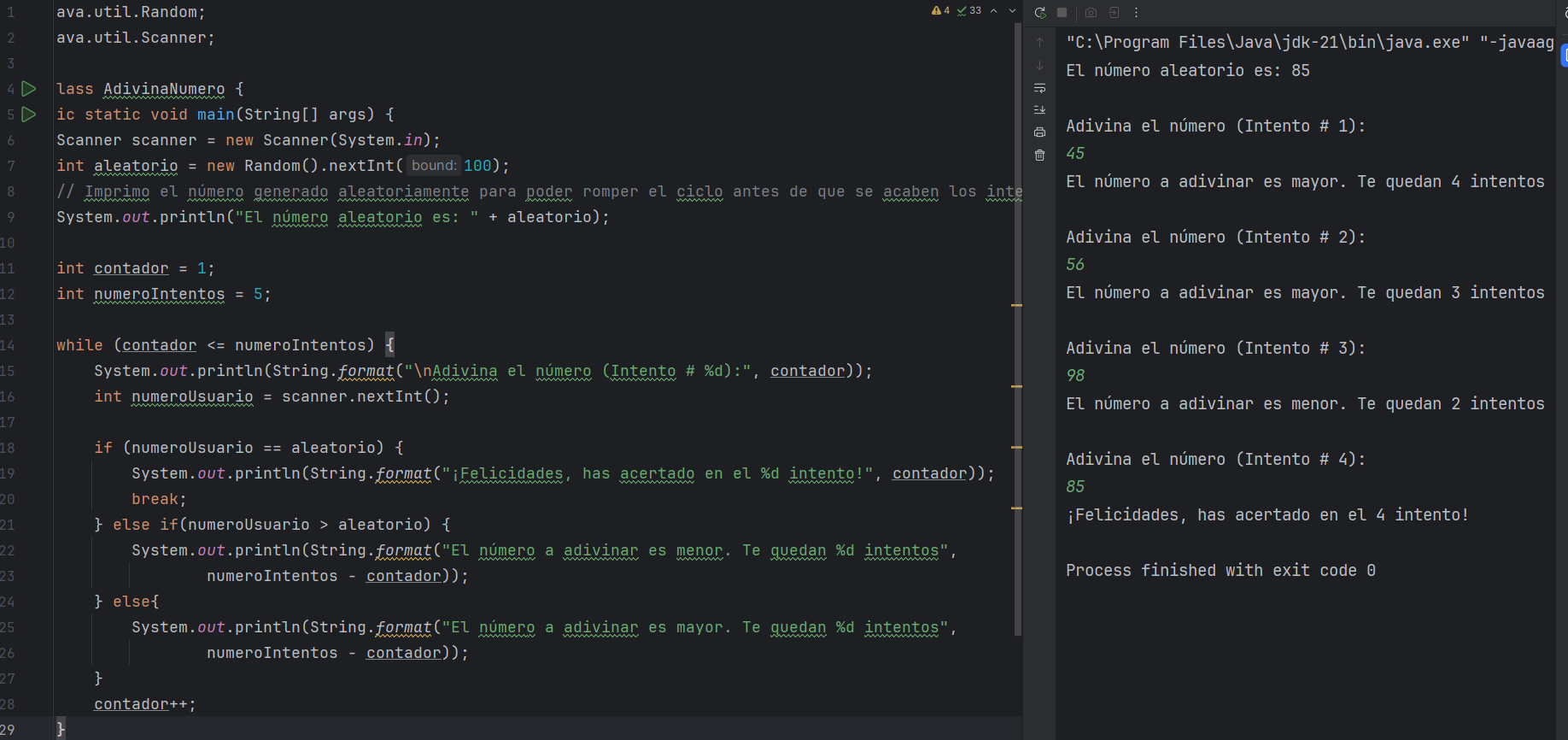Click the console input value 56
Image resolution: width=1568 pixels, height=740 pixels.
1075,264
